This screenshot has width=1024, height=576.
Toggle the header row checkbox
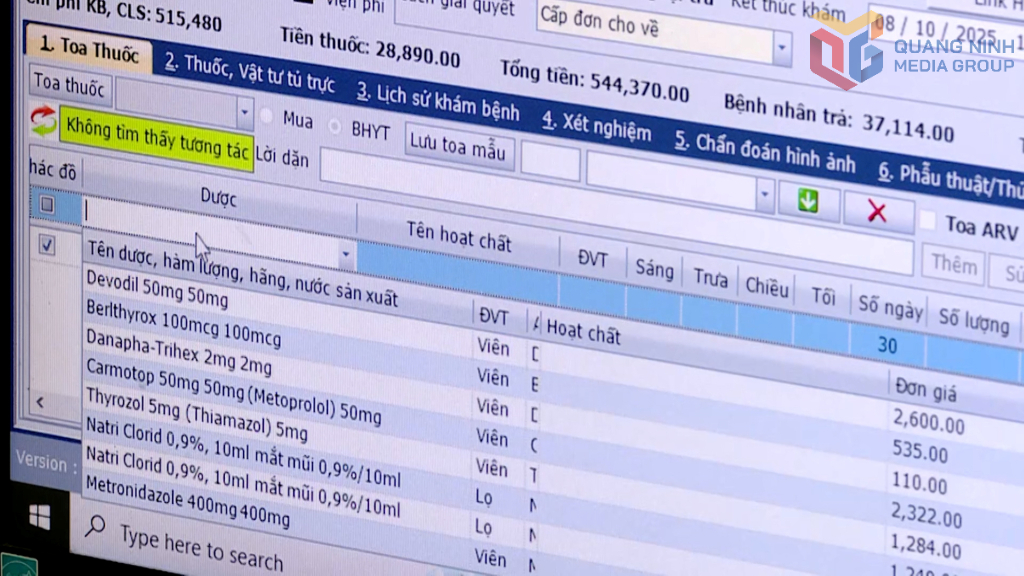[x=46, y=205]
